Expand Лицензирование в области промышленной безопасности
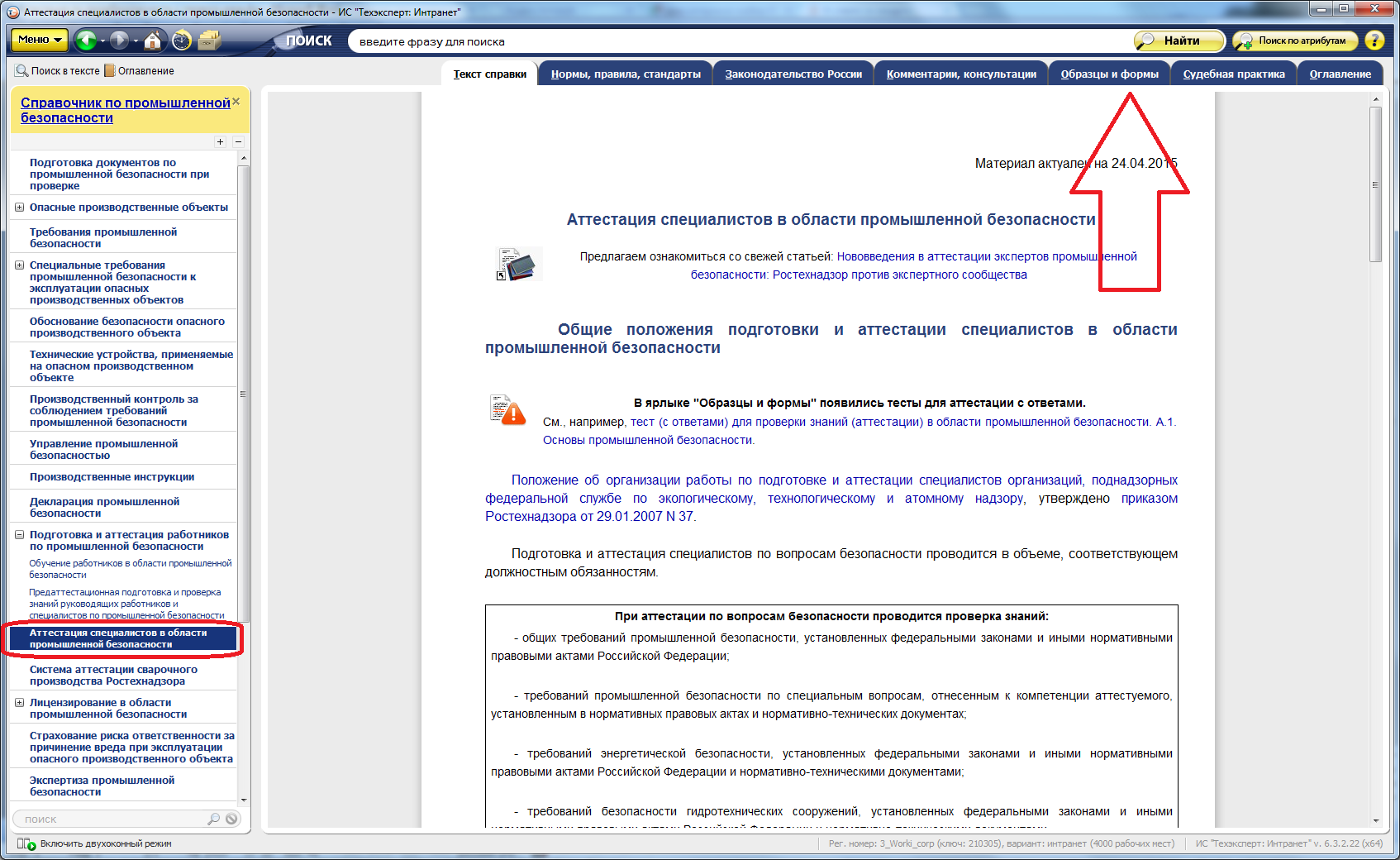Image resolution: width=1400 pixels, height=860 pixels. pos(19,703)
